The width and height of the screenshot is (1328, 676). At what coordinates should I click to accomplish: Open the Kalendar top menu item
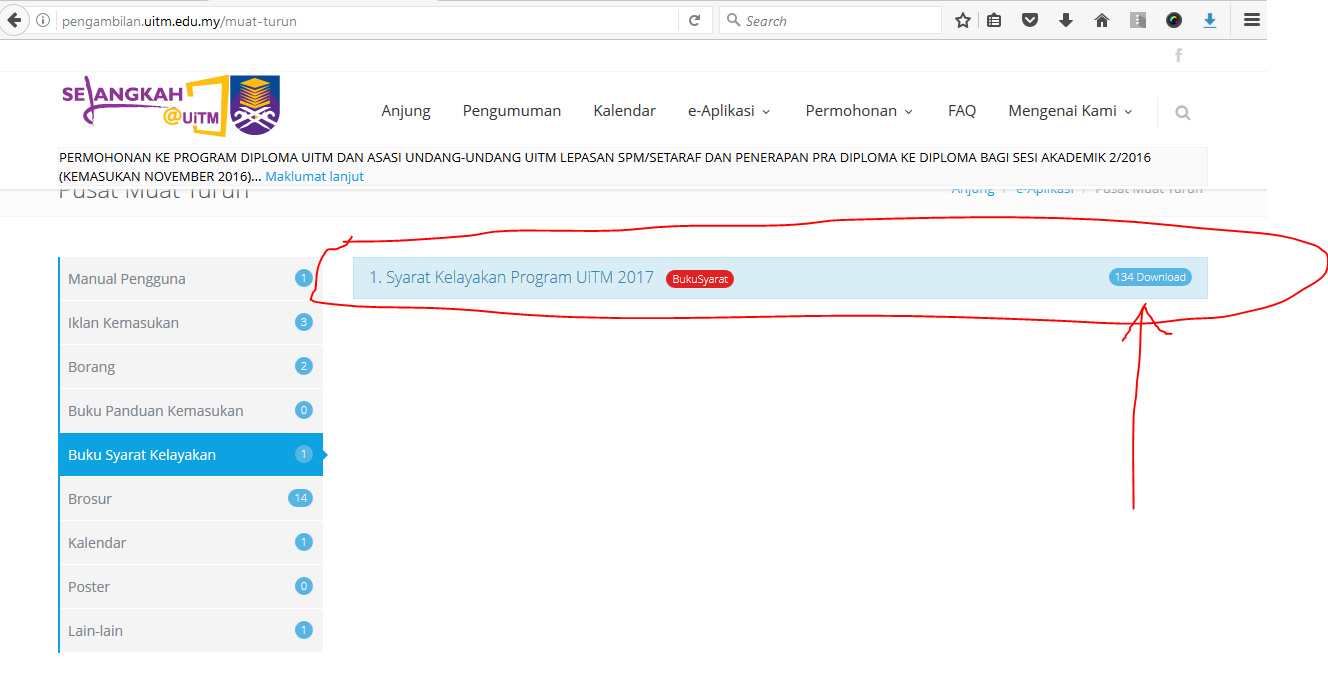click(x=624, y=111)
